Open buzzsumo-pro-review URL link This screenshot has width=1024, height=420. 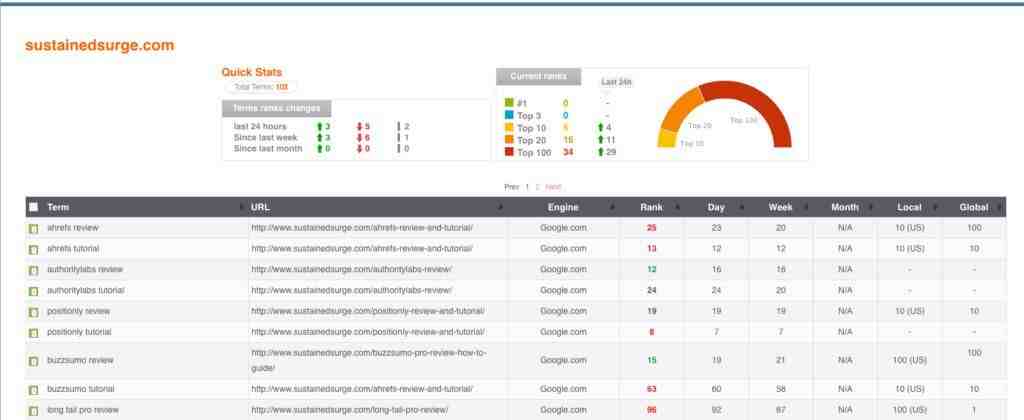[x=369, y=361]
